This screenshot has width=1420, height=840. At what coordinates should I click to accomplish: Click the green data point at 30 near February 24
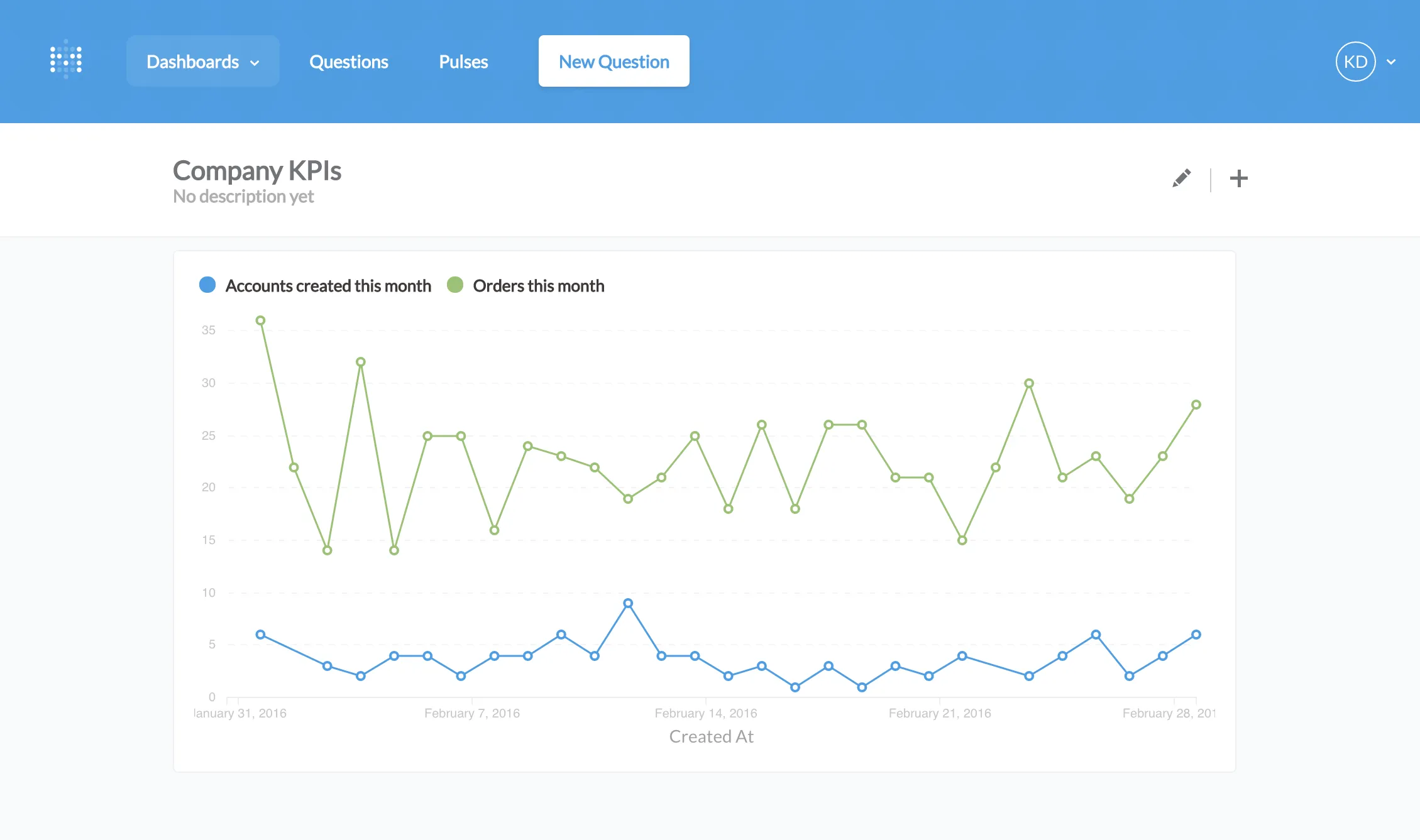pyautogui.click(x=1029, y=383)
